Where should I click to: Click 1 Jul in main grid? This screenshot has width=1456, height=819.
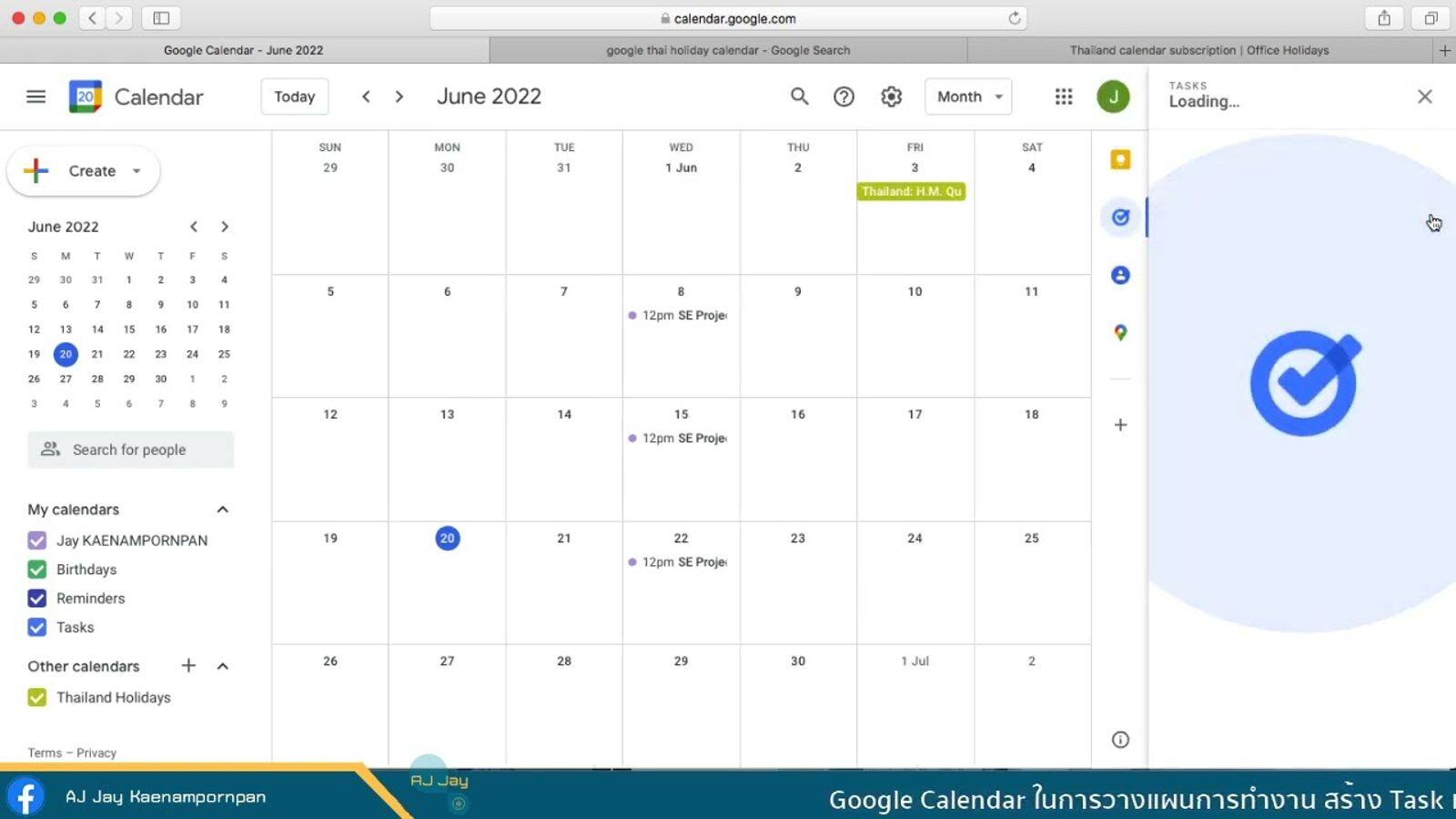915,662
